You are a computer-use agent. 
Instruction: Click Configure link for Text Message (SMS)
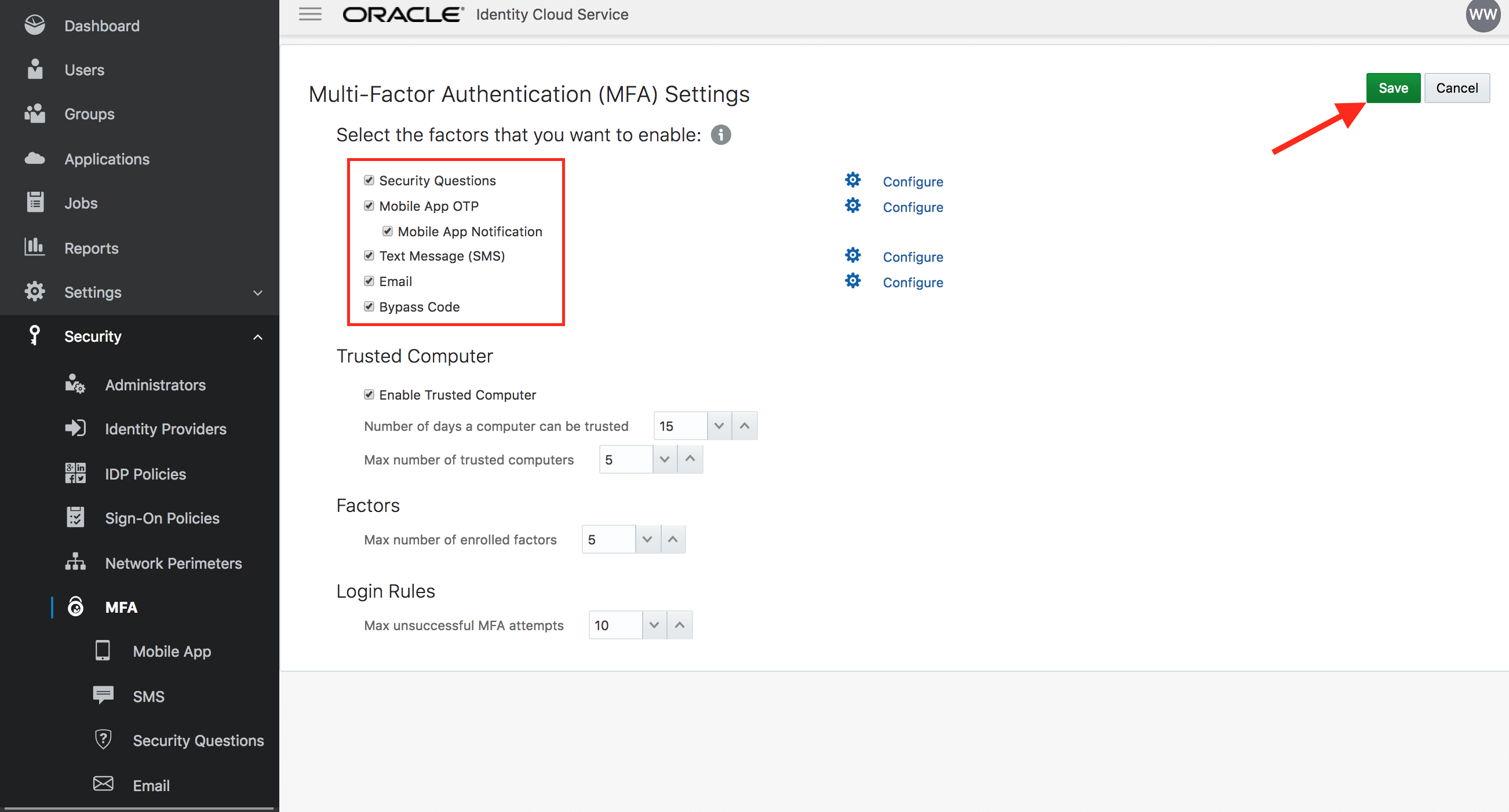(x=912, y=257)
